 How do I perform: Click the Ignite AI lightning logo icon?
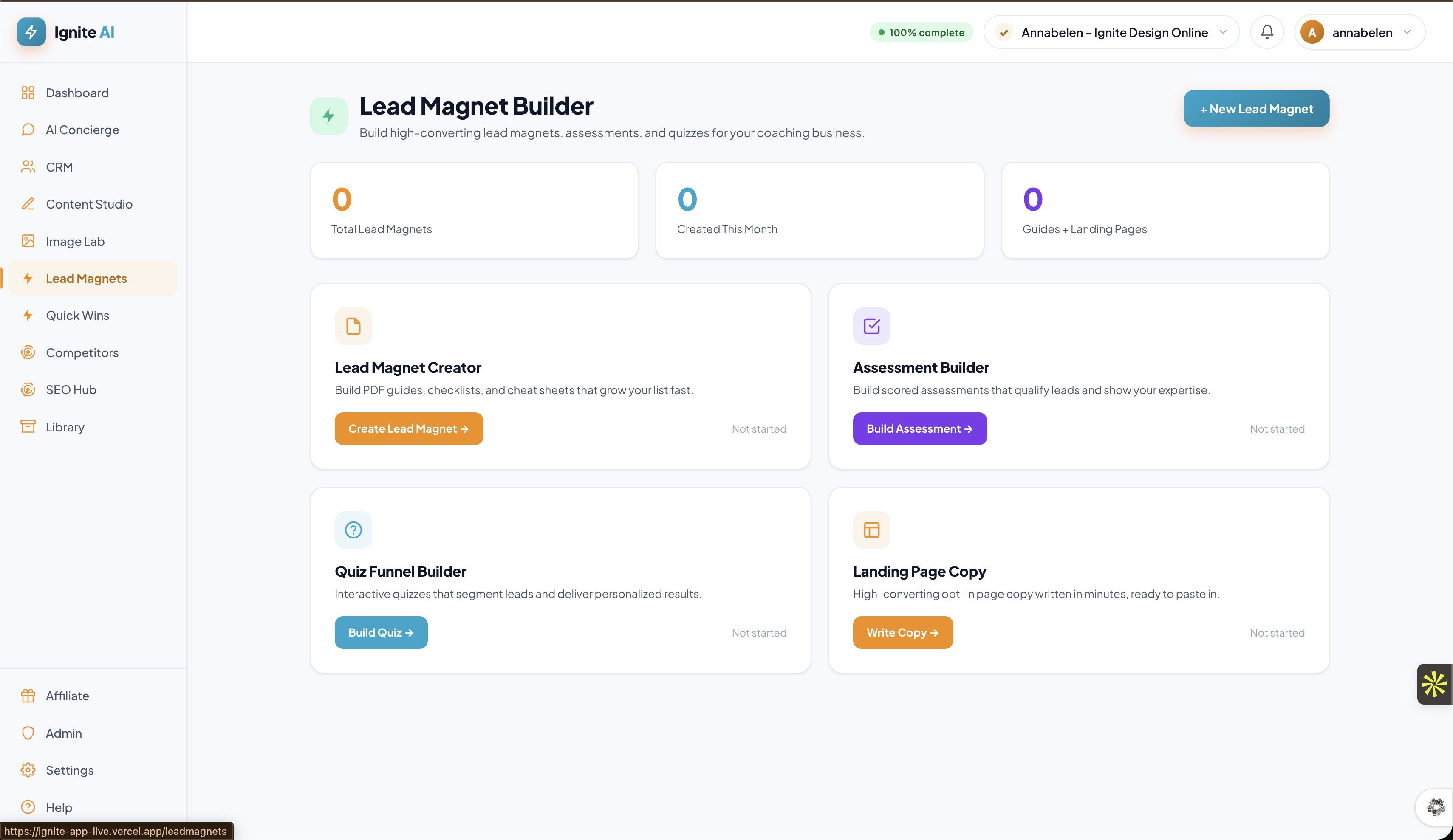31,32
